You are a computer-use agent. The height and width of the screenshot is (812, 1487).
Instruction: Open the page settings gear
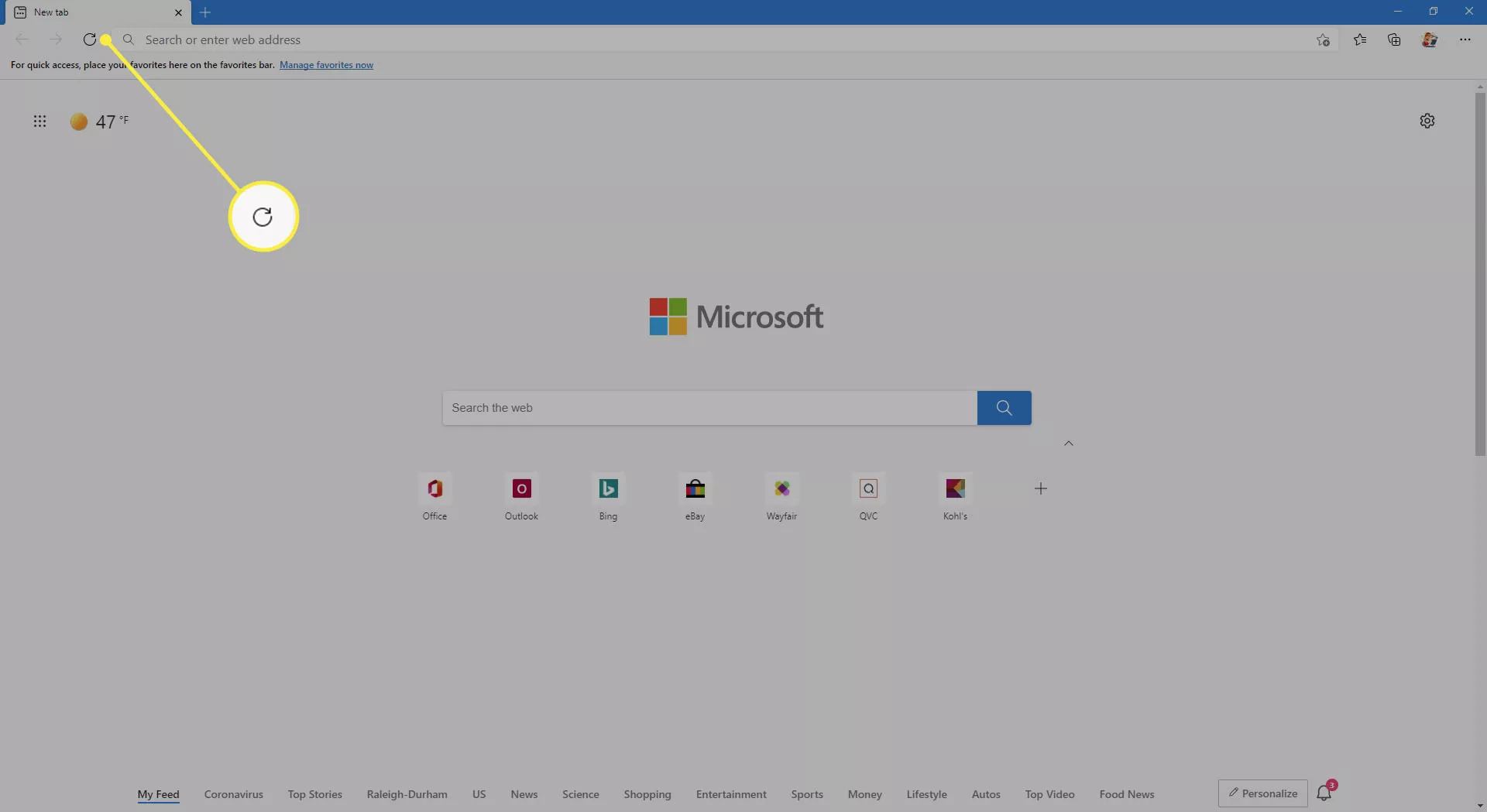point(1427,121)
